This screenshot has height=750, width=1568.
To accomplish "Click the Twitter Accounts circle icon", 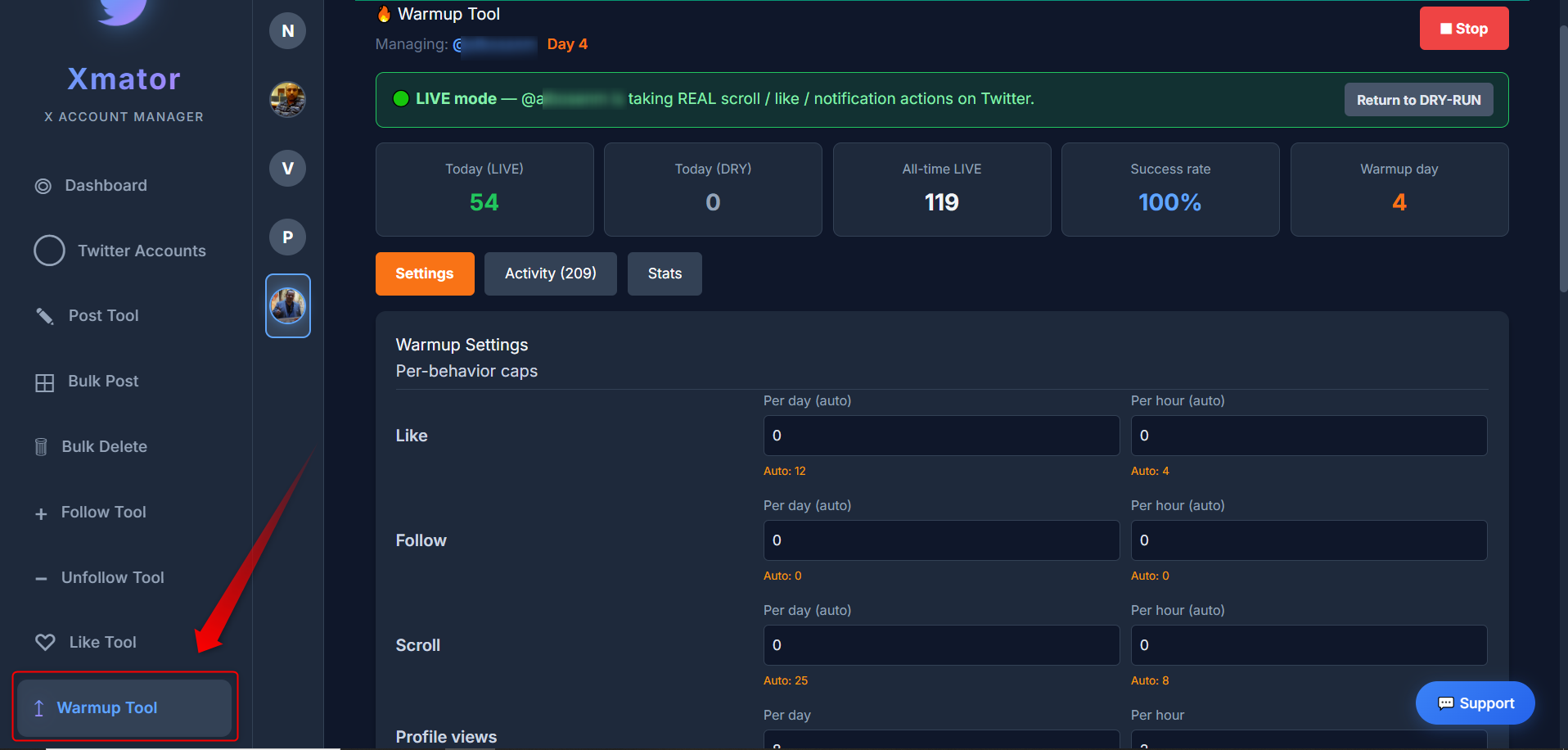I will pos(49,251).
